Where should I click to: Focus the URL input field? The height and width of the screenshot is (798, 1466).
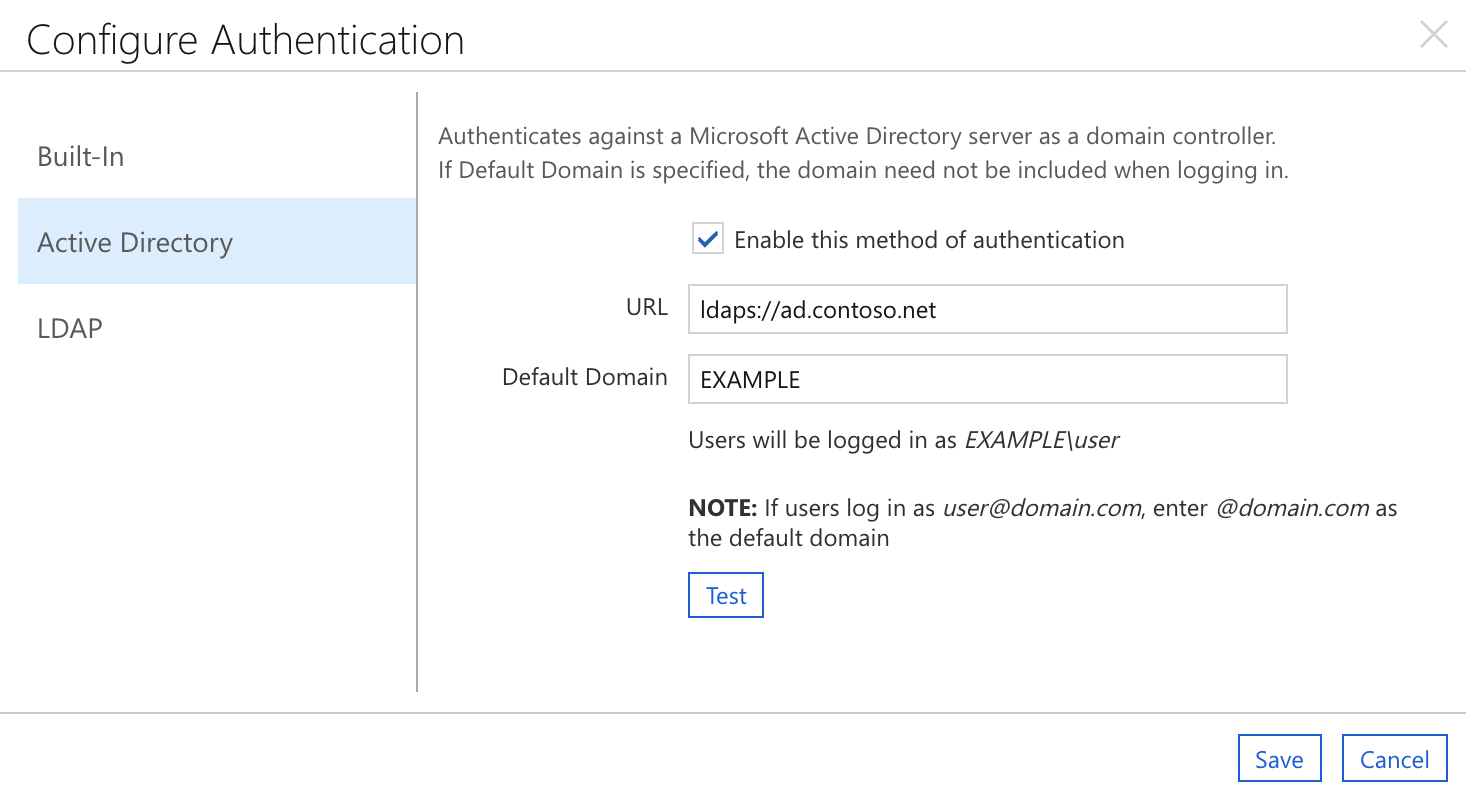point(987,310)
